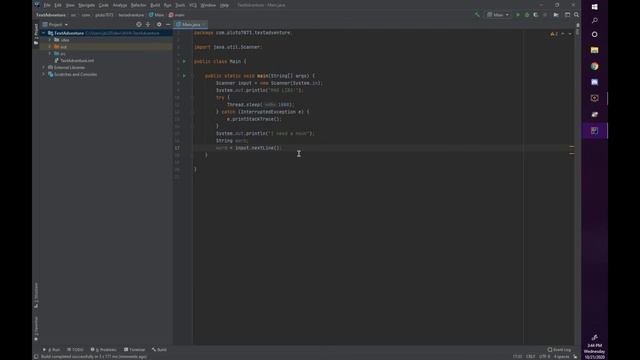
Task: Select the TextAdventure.iml file
Action: tap(74, 60)
